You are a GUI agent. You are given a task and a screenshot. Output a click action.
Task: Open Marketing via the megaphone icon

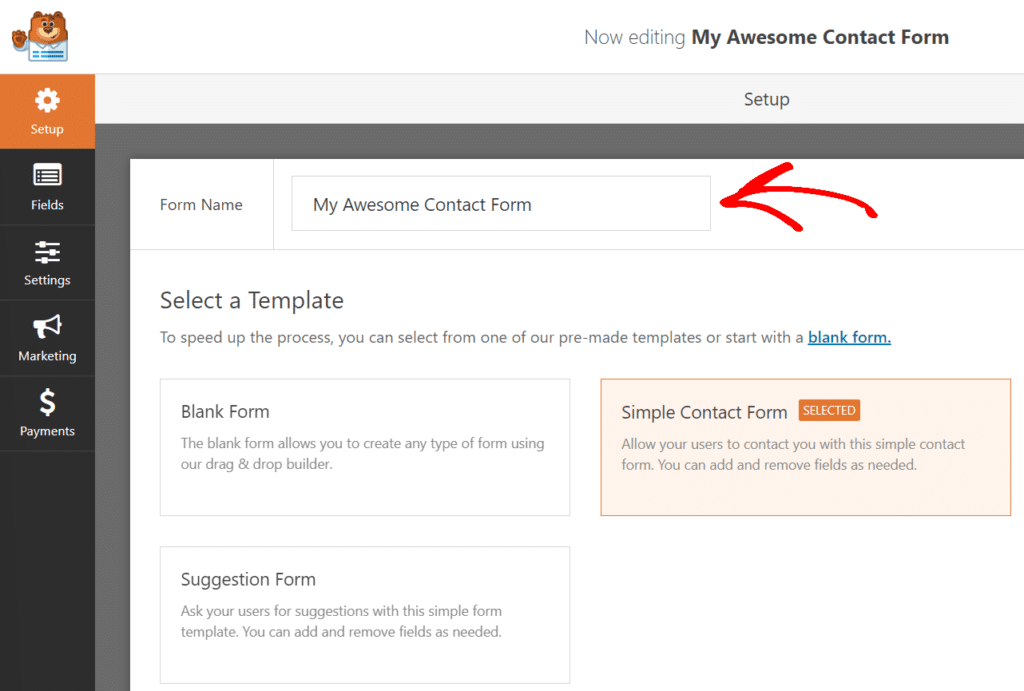pos(46,326)
